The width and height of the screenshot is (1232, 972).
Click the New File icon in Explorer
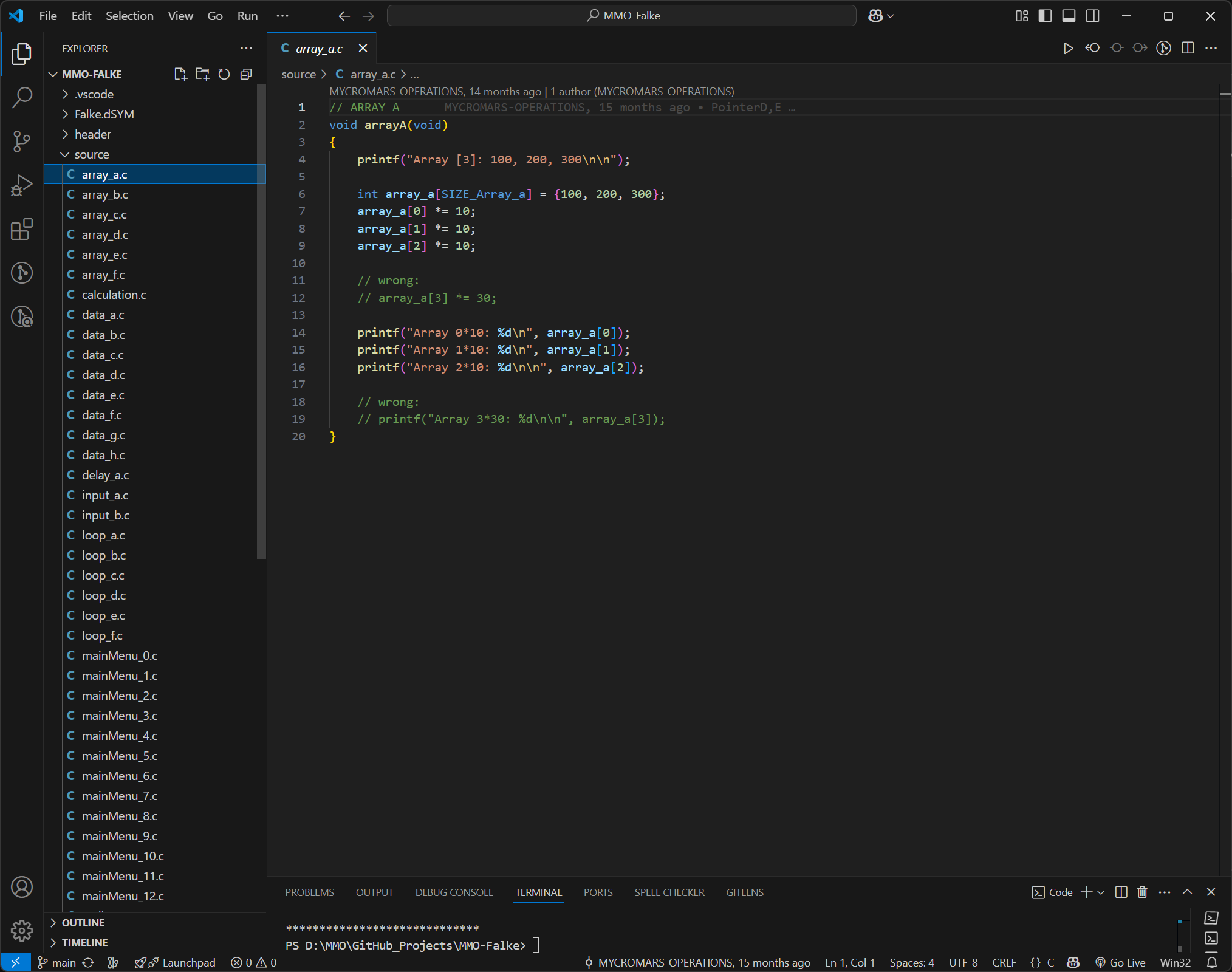tap(180, 74)
